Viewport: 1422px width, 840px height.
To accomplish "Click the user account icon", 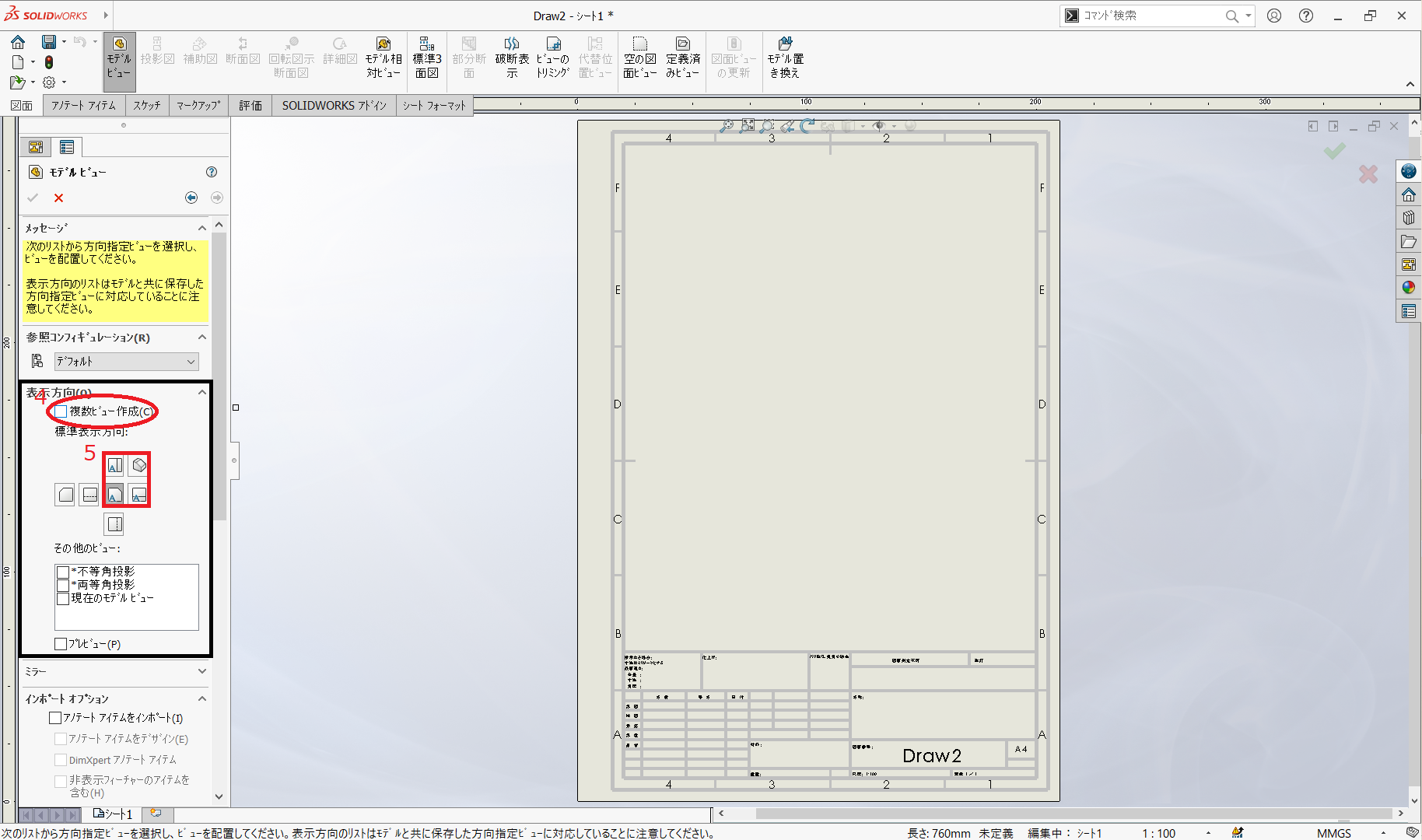I will (x=1274, y=16).
